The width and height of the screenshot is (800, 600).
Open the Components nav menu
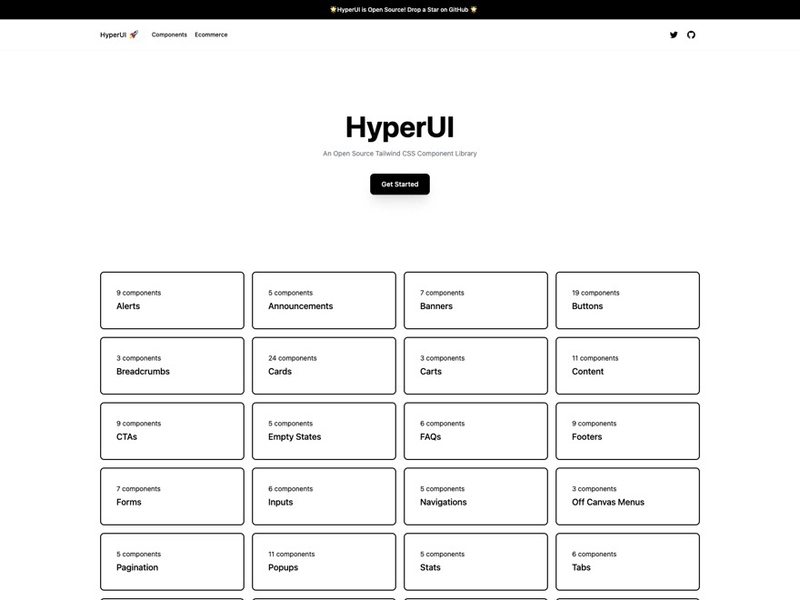coord(169,35)
